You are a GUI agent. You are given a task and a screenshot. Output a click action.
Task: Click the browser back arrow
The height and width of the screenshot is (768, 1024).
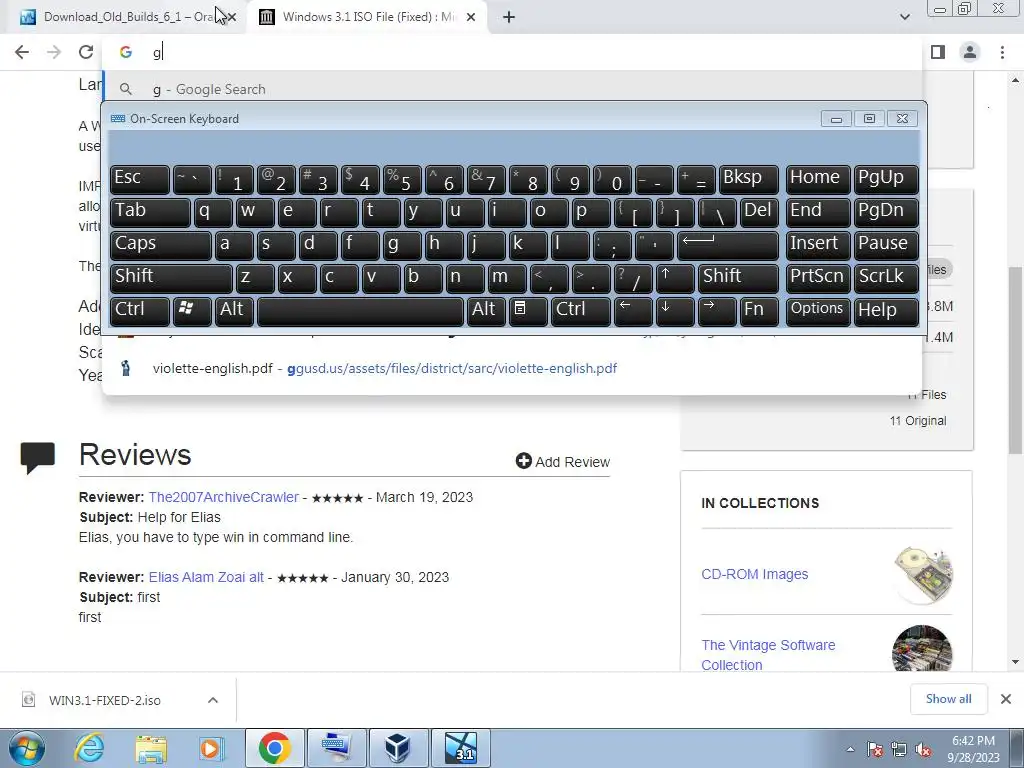22,52
